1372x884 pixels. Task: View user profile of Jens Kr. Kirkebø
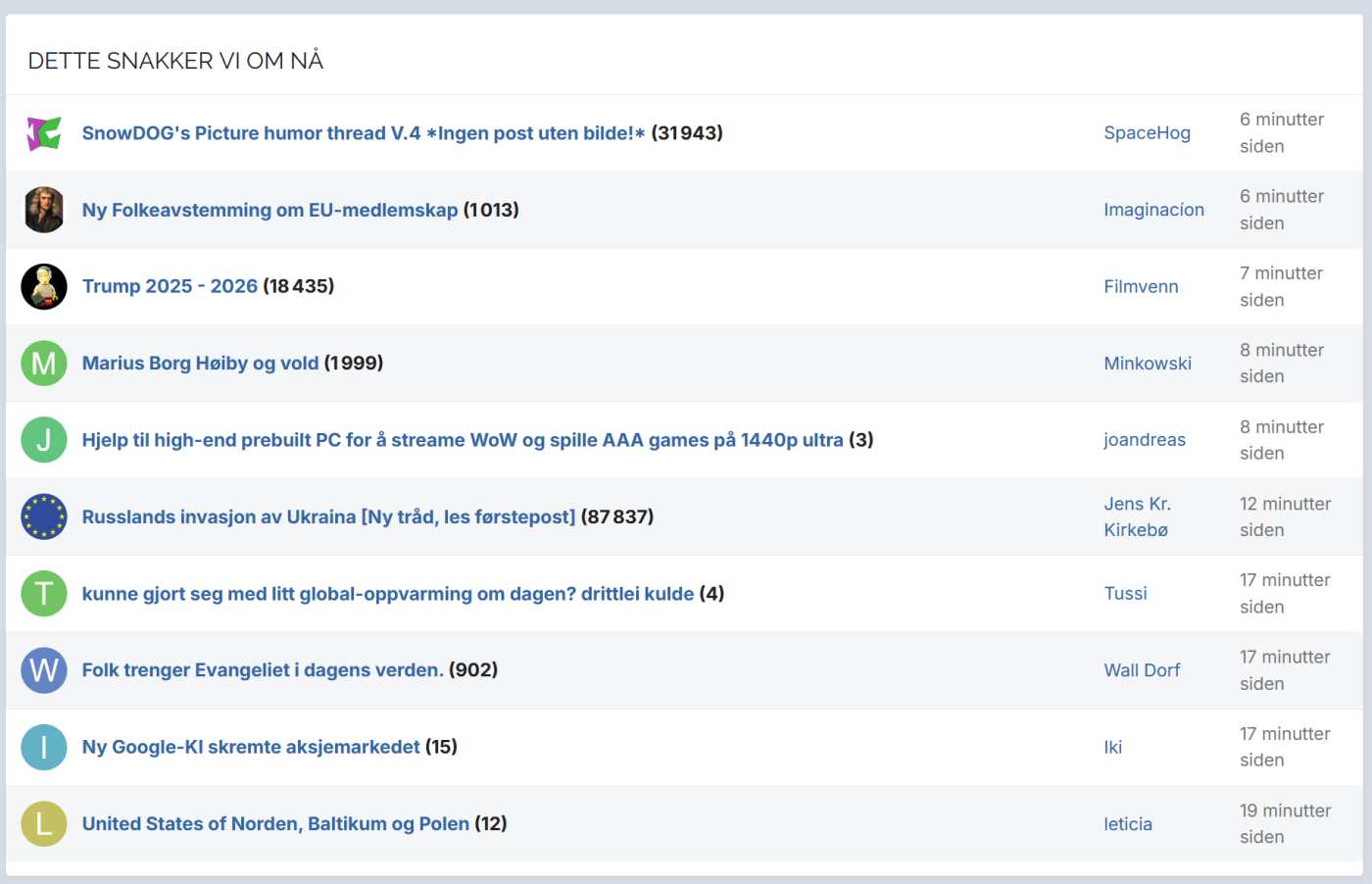coord(1137,516)
